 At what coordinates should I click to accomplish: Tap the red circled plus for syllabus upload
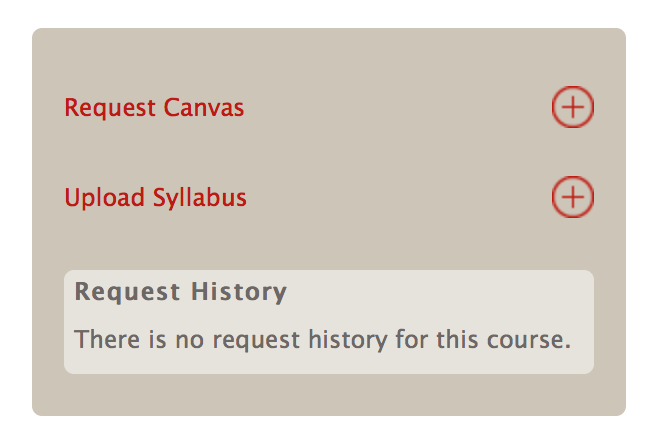(x=572, y=197)
